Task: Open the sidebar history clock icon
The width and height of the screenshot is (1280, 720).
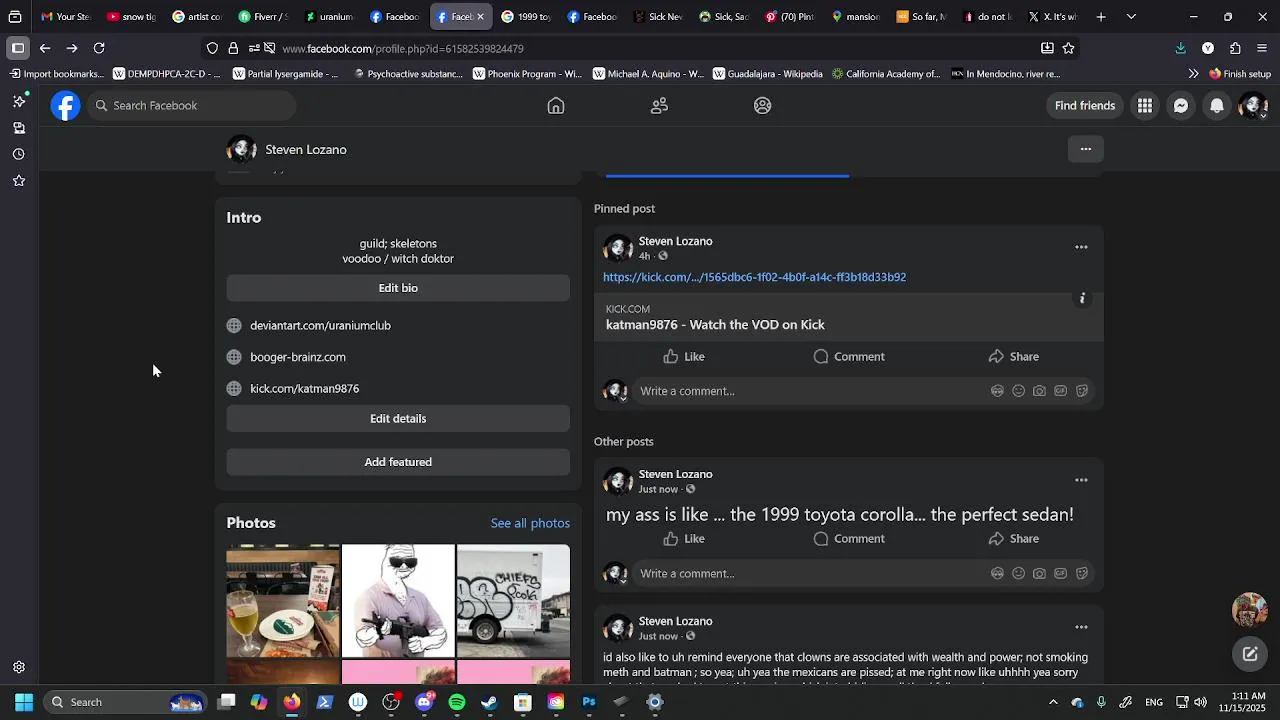Action: pyautogui.click(x=18, y=154)
